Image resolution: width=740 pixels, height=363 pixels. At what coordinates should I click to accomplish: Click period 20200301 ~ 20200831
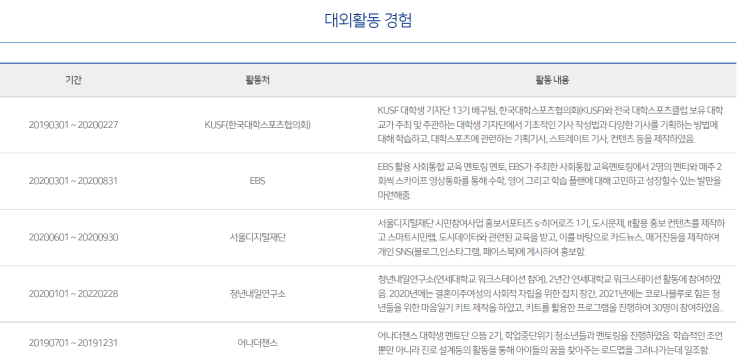click(x=73, y=181)
